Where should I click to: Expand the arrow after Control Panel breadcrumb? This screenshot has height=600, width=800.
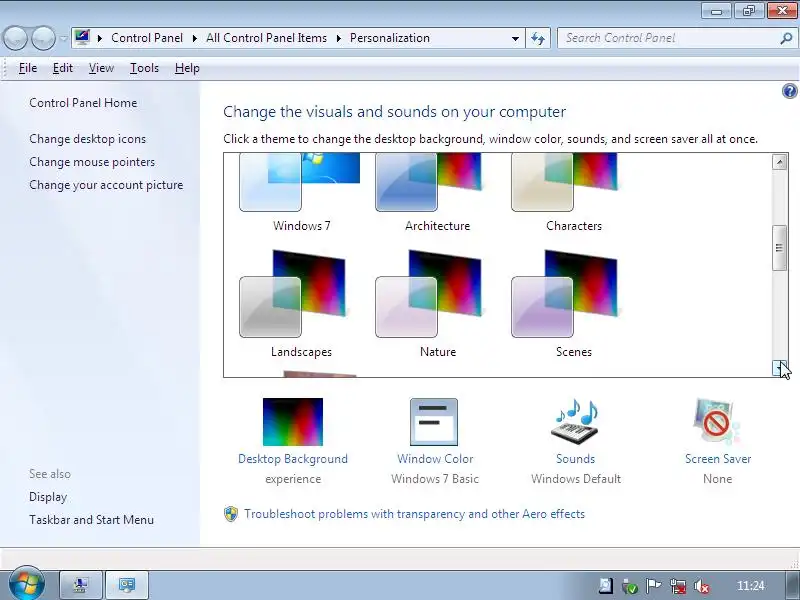click(x=194, y=38)
